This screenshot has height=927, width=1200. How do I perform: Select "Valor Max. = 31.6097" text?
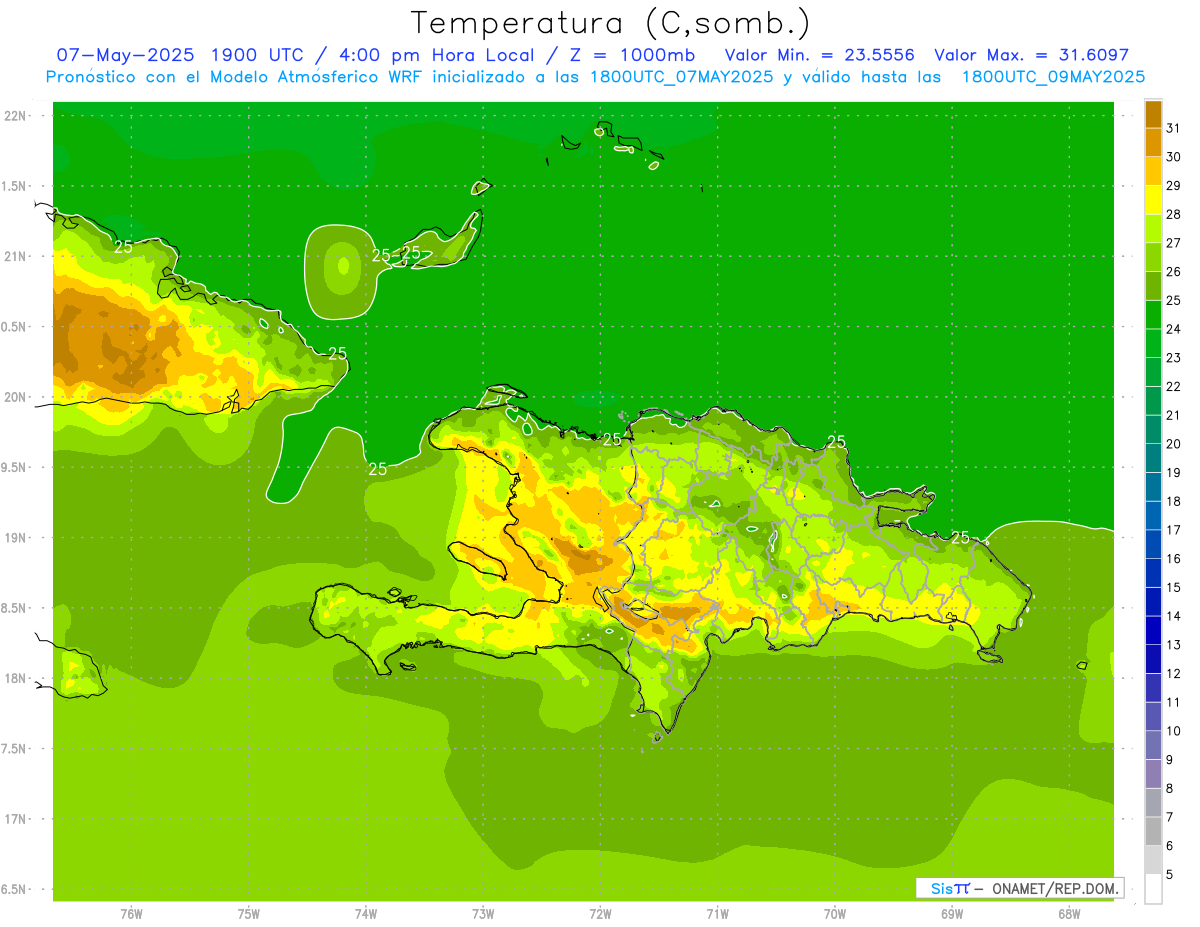tap(1031, 55)
